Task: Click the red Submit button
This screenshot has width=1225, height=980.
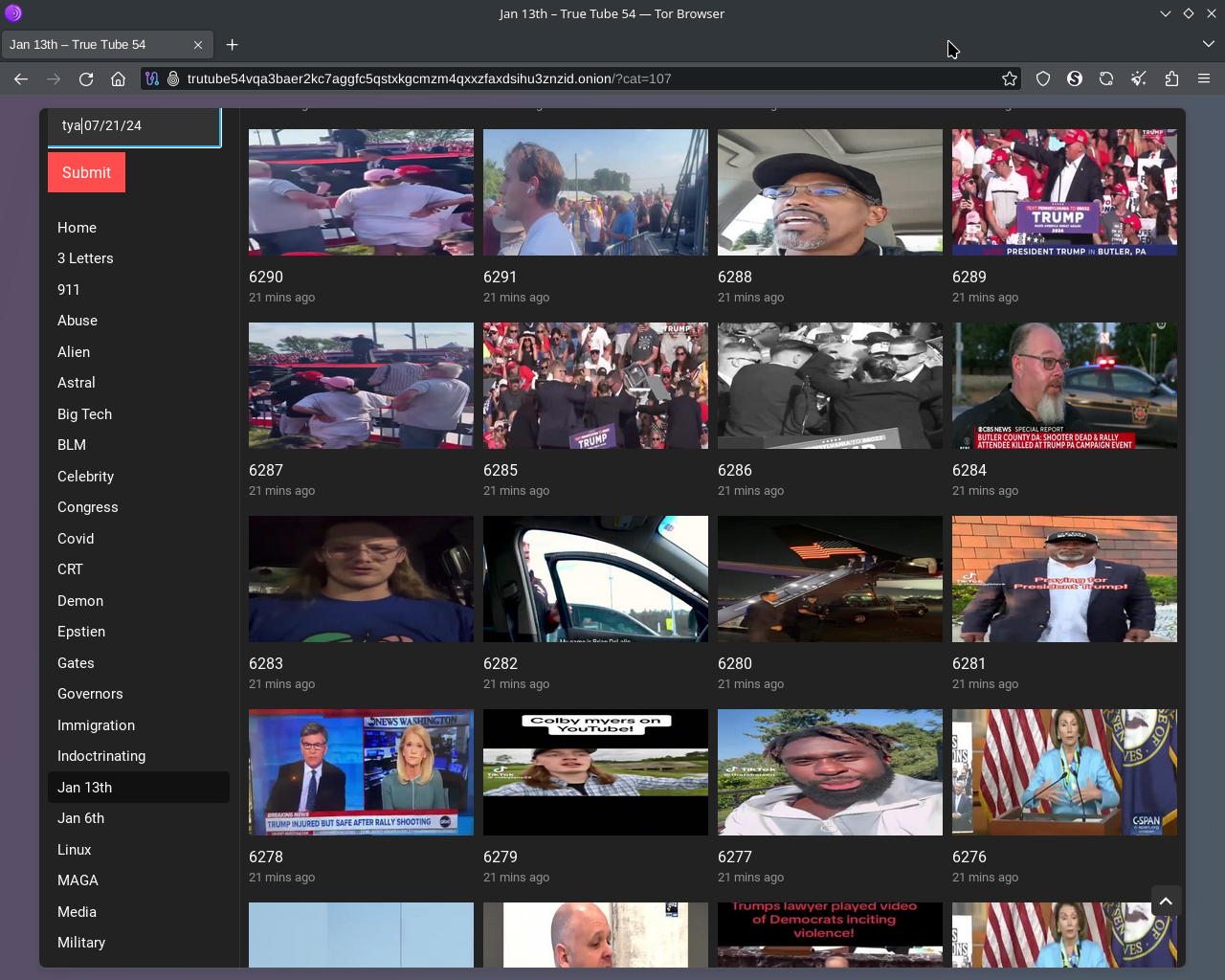Action: click(86, 172)
